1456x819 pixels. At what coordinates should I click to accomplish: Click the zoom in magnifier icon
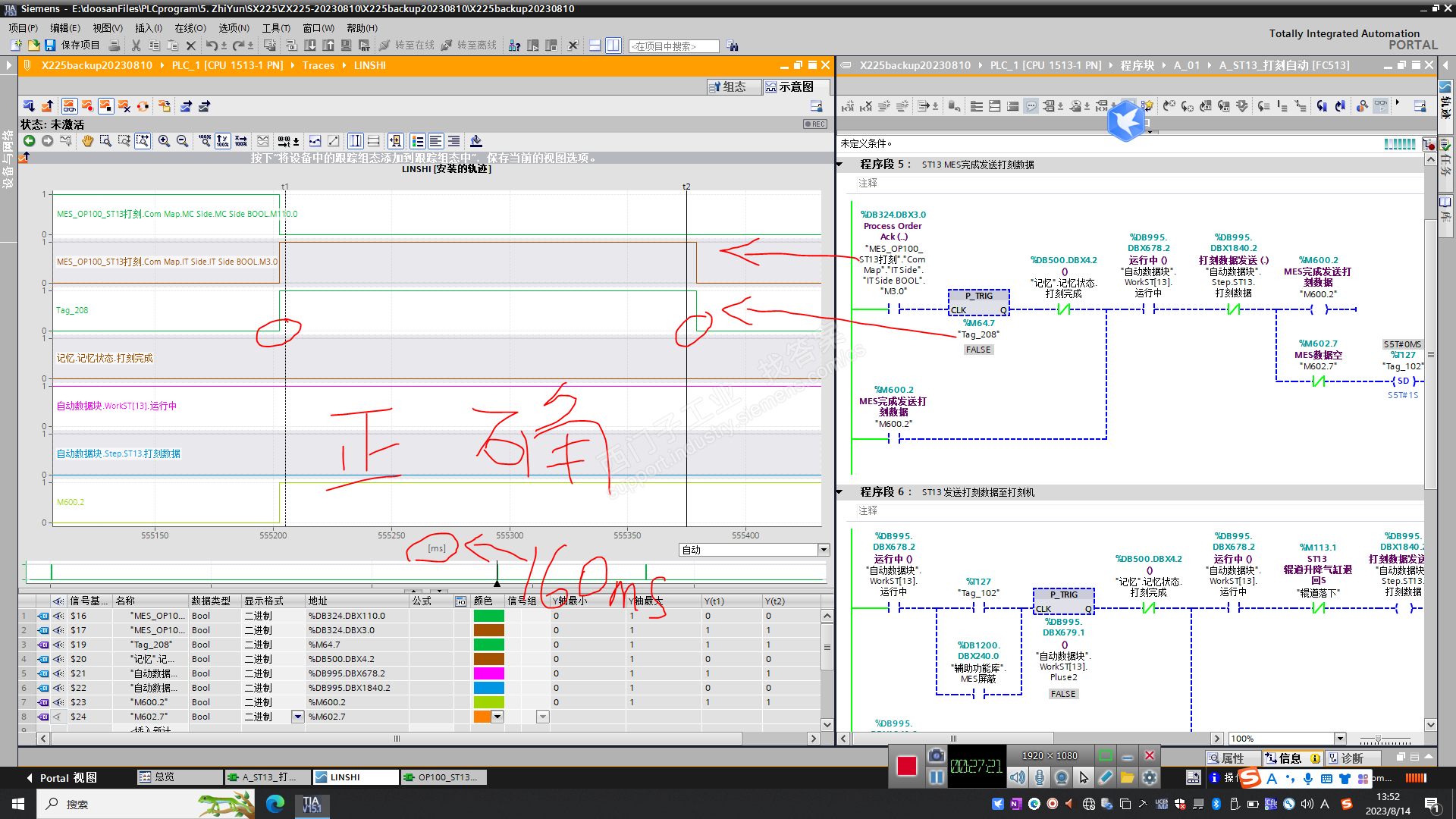[164, 141]
